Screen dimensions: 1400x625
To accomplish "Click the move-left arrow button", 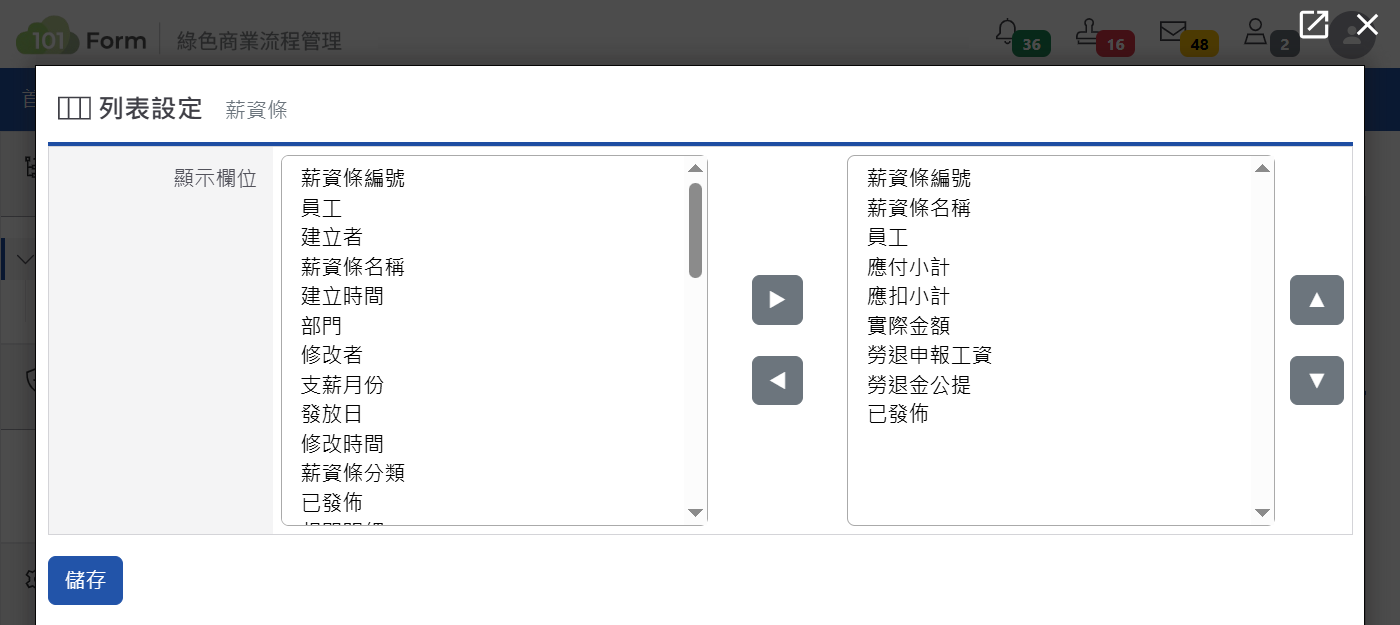I will point(777,380).
